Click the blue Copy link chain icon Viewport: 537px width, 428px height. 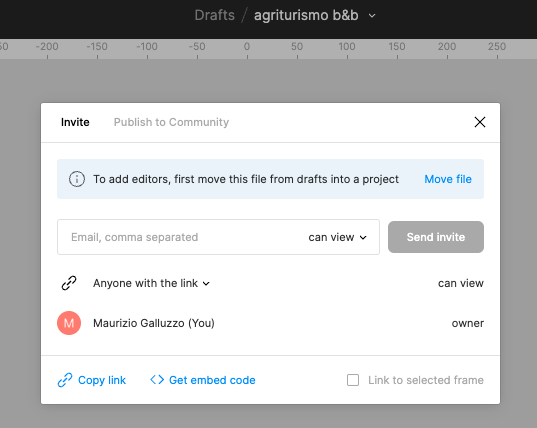pyautogui.click(x=65, y=380)
